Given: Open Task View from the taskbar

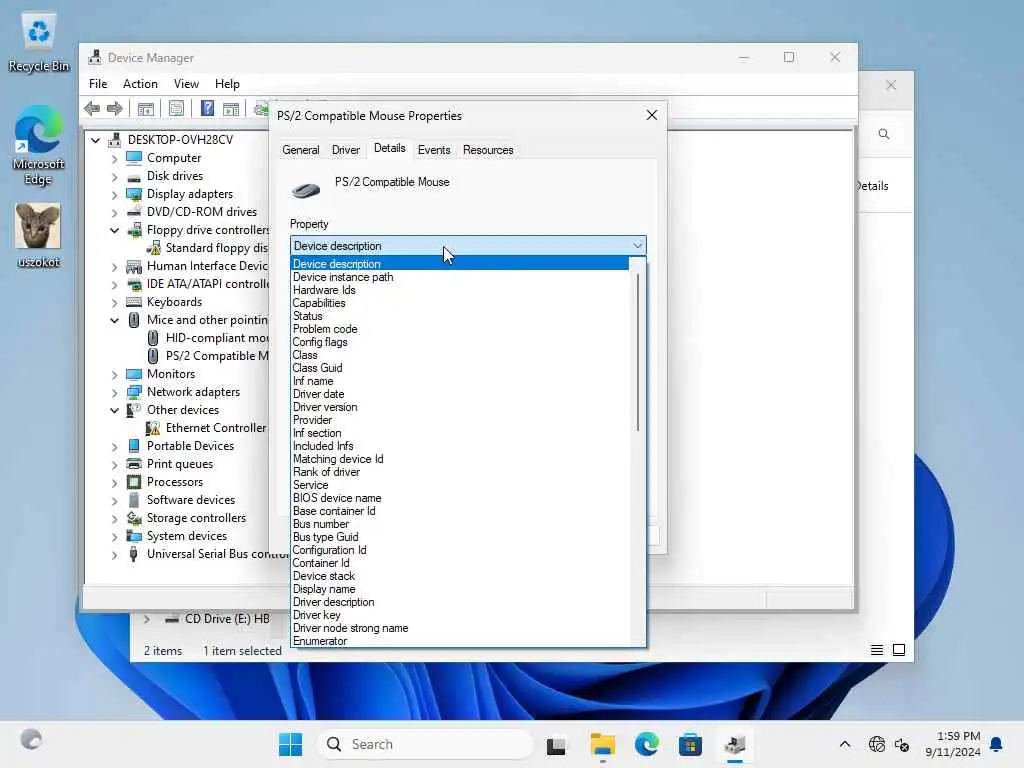Looking at the screenshot, I should coord(556,745).
